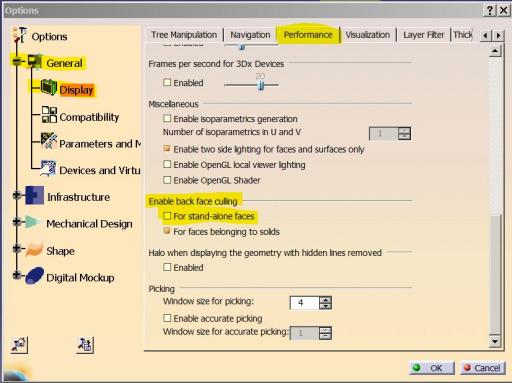Click the Mechanical Design category icon

coord(33,222)
